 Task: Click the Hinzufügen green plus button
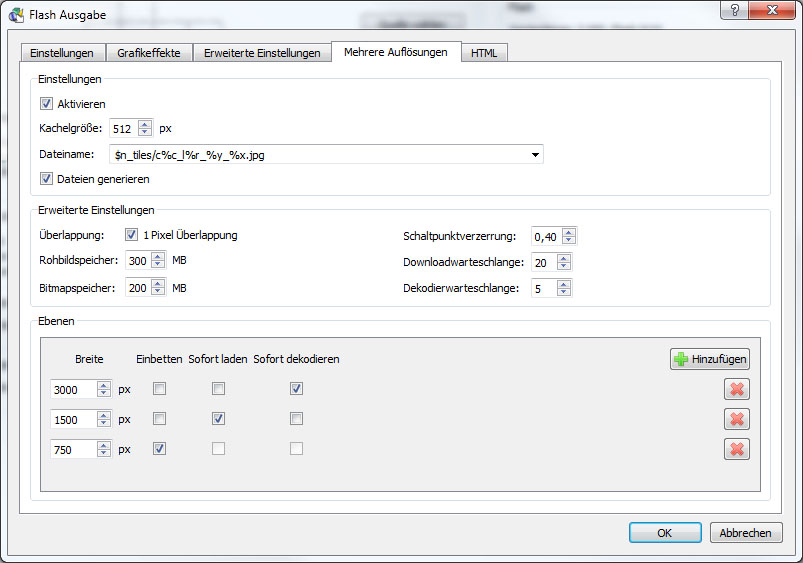(709, 359)
